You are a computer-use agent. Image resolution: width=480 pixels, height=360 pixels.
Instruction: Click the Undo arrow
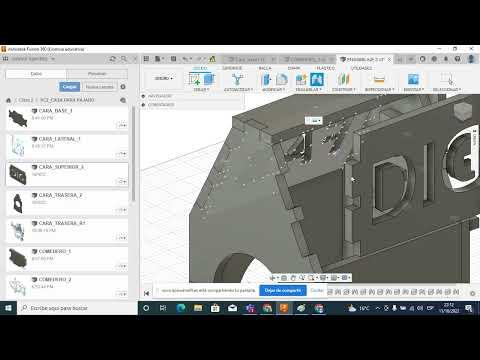coord(185,59)
